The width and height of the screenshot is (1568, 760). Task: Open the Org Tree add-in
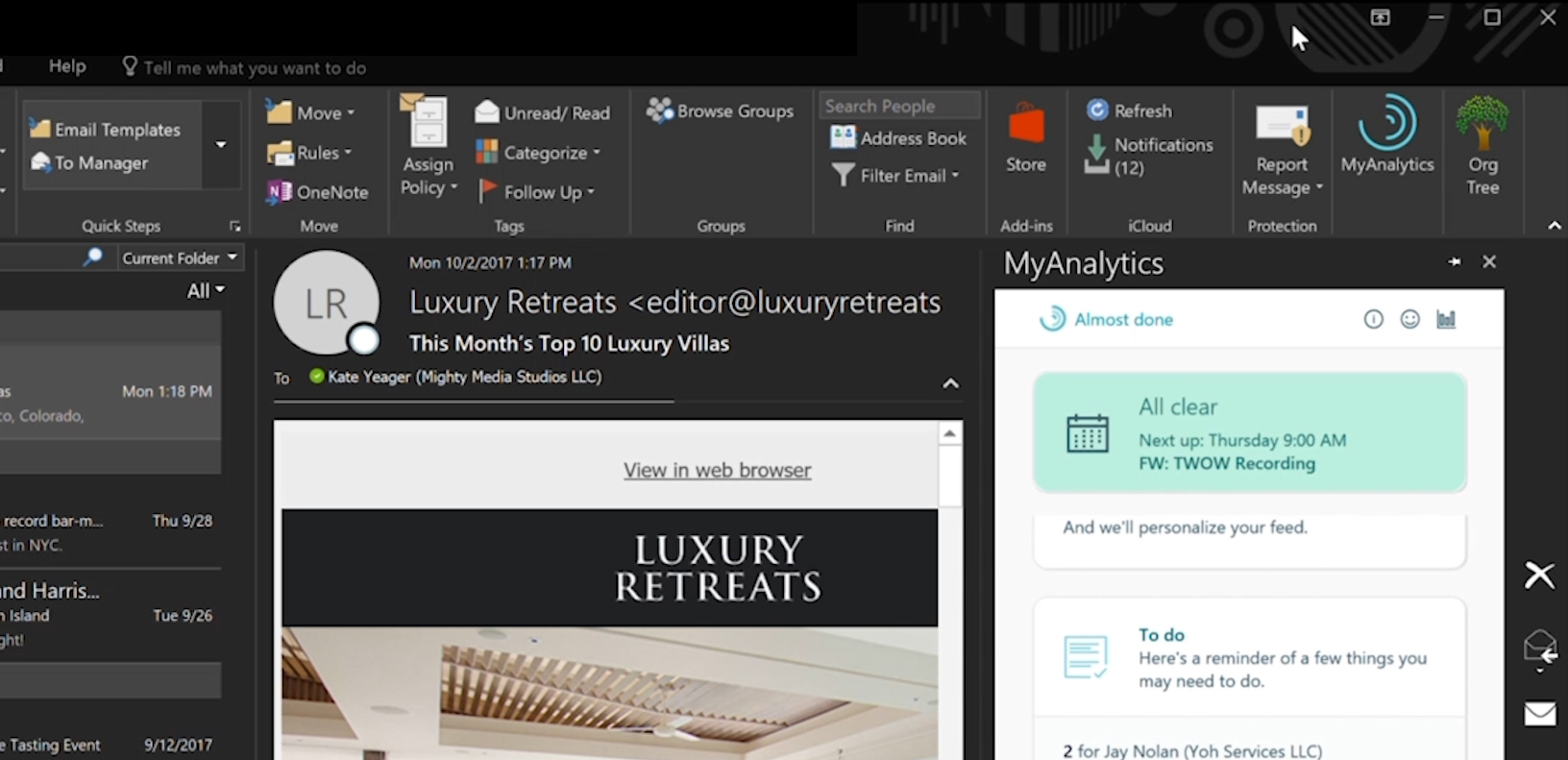pyautogui.click(x=1482, y=146)
